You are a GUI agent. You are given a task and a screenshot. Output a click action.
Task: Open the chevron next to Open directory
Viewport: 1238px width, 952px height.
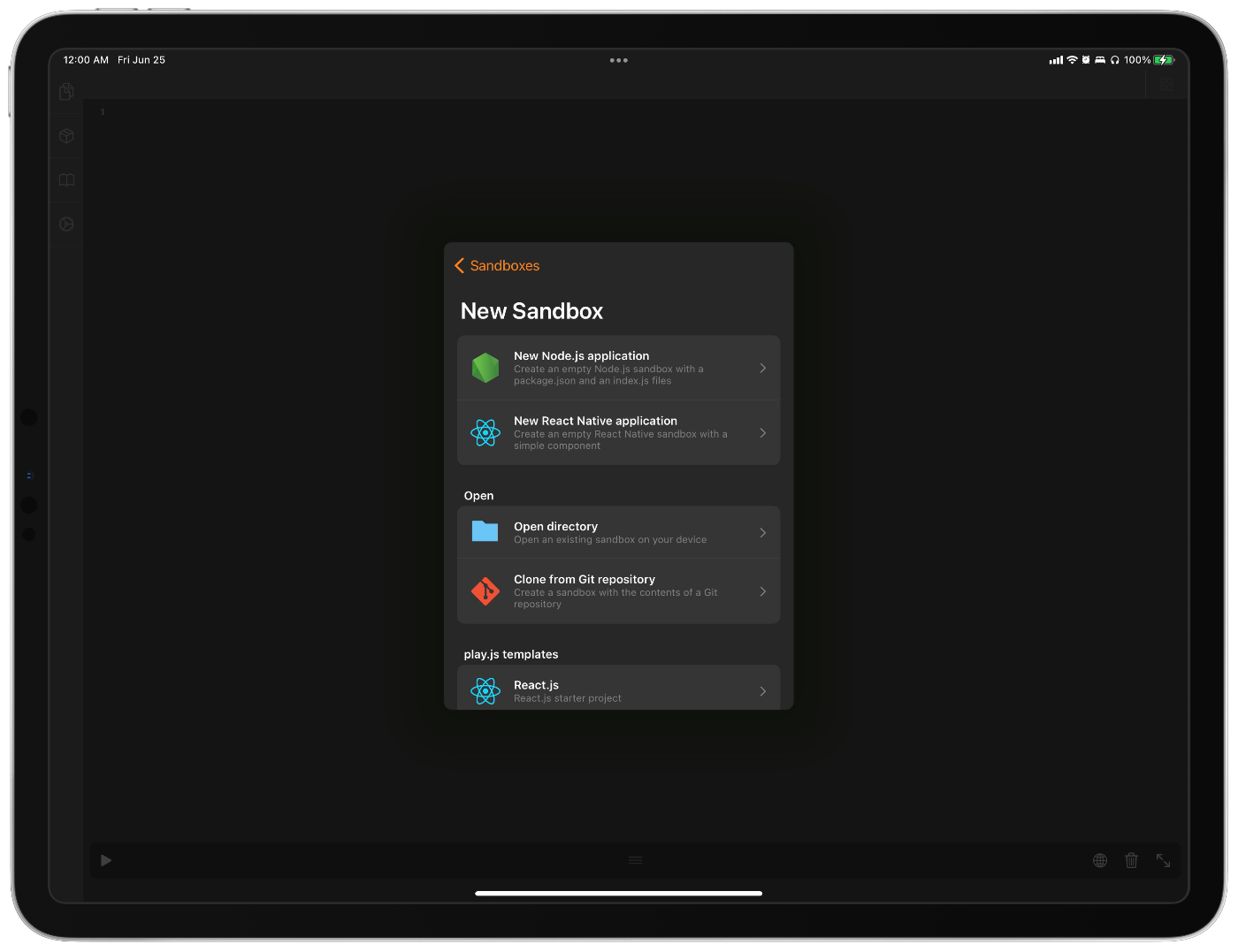point(762,532)
